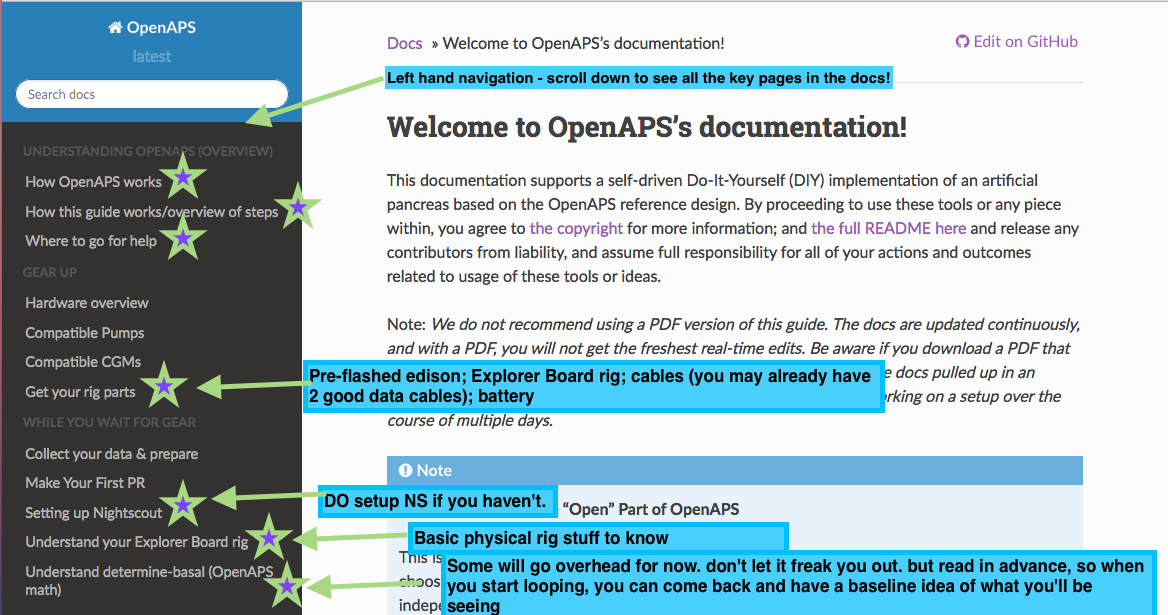Open Compatible CGMs page

(x=83, y=362)
